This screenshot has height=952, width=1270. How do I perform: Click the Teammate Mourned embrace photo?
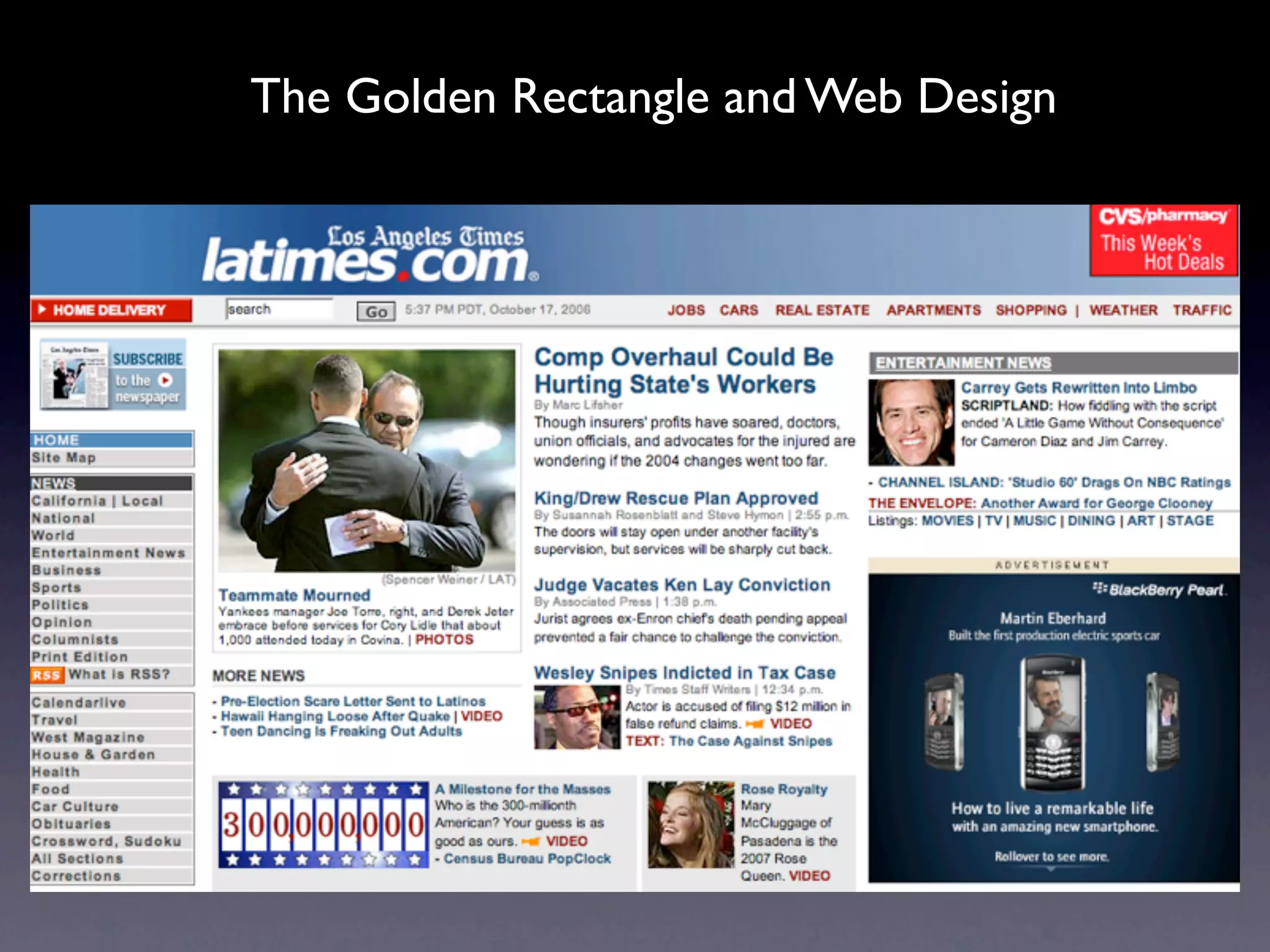coord(366,461)
